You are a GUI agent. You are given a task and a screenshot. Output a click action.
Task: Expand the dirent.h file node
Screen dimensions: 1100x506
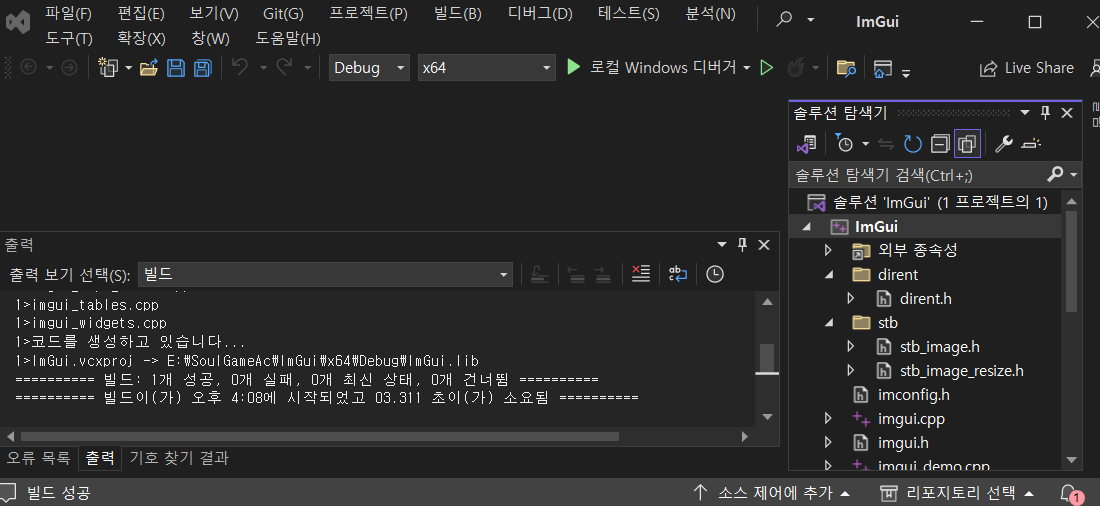coord(851,298)
